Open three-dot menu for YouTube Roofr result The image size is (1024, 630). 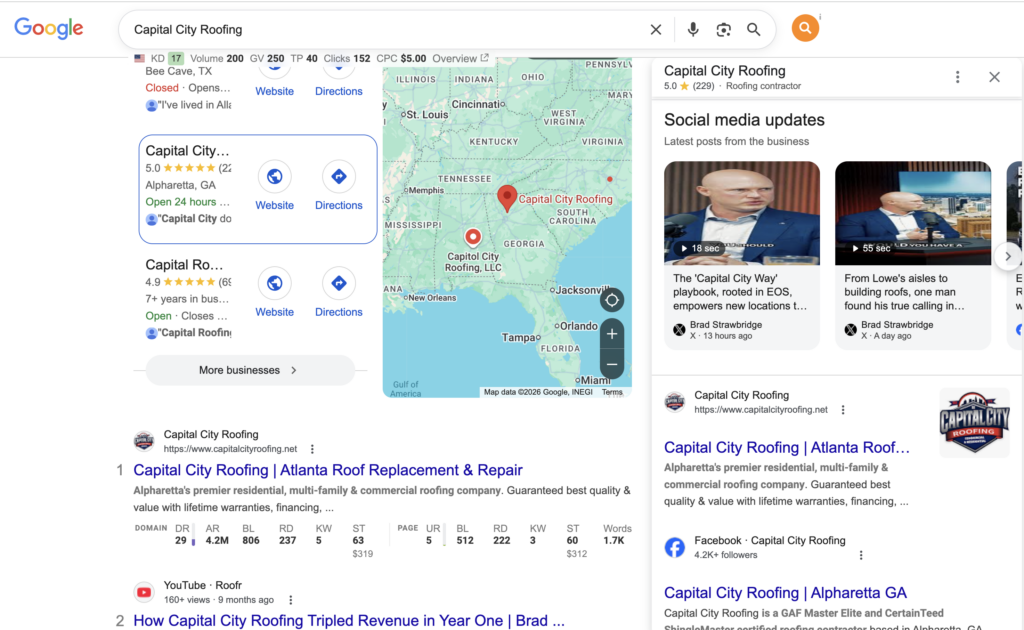click(x=291, y=600)
